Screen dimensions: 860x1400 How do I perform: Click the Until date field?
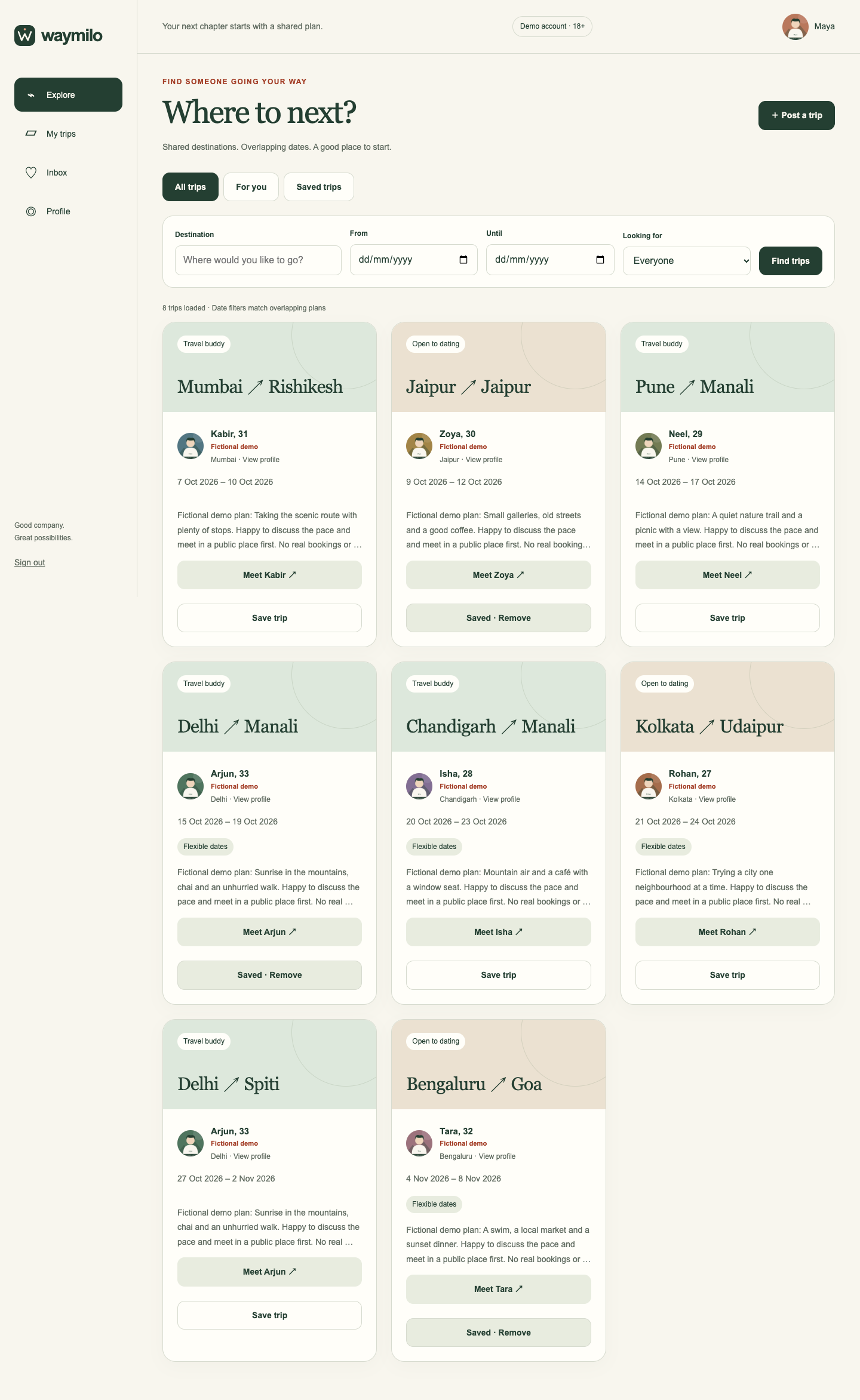[x=550, y=260]
